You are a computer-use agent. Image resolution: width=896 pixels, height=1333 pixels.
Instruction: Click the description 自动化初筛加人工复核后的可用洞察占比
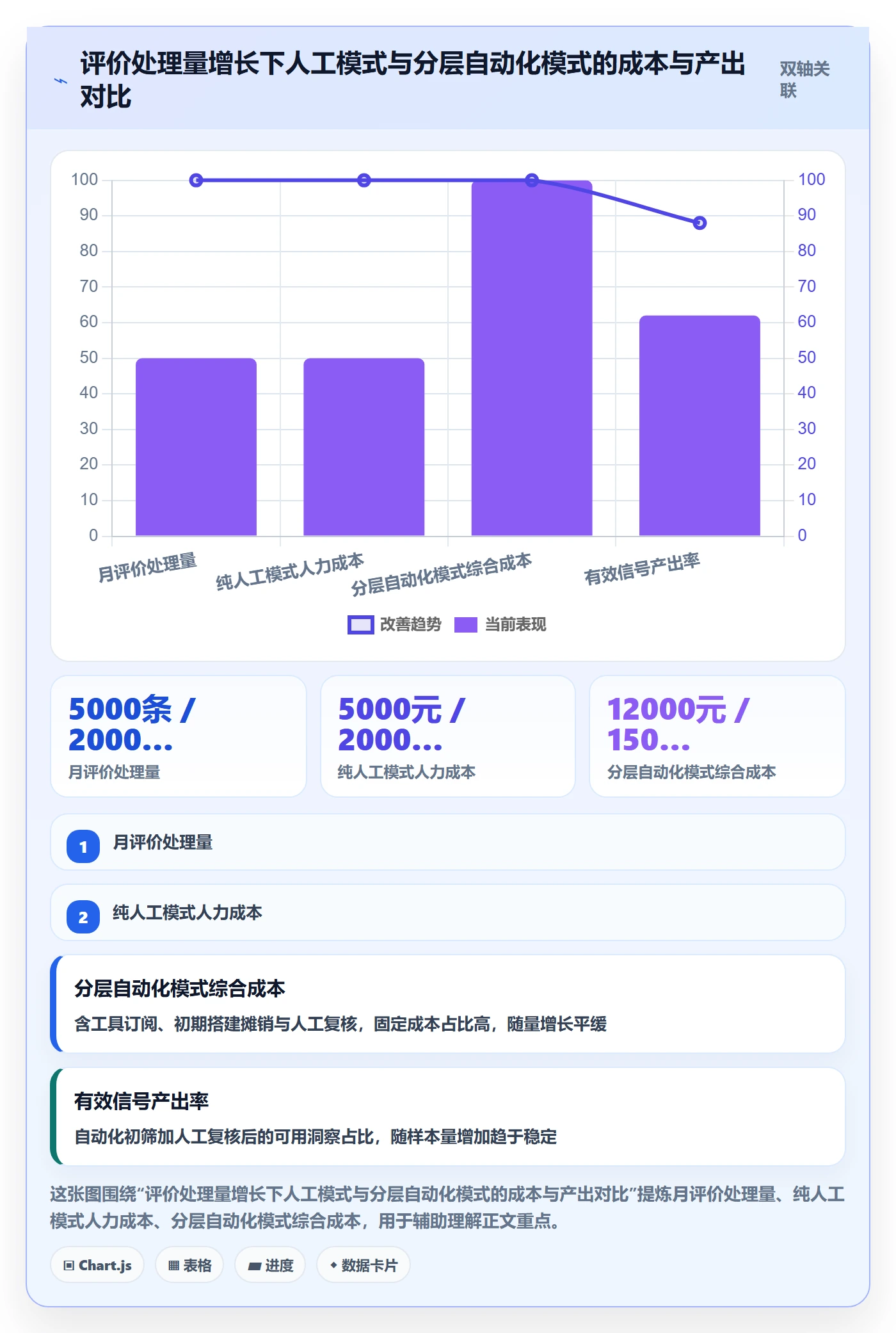[316, 1137]
